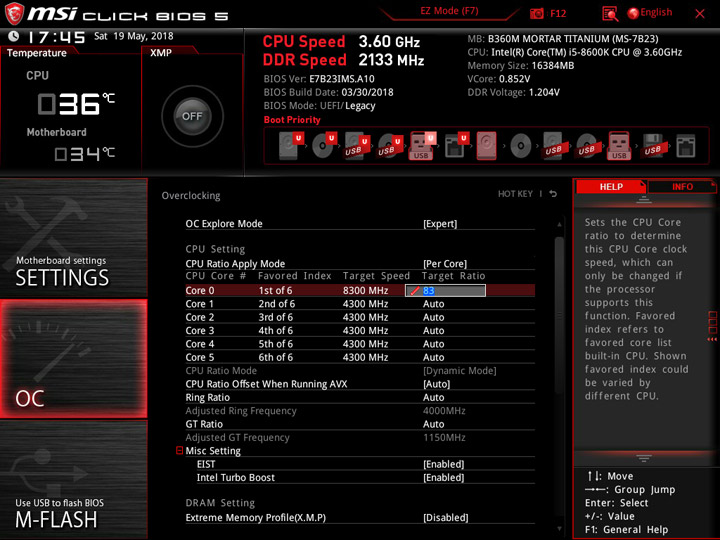Click the UEFI hard disk boot device icon
Image resolution: width=720 pixels, height=540 pixels.
tap(291, 145)
